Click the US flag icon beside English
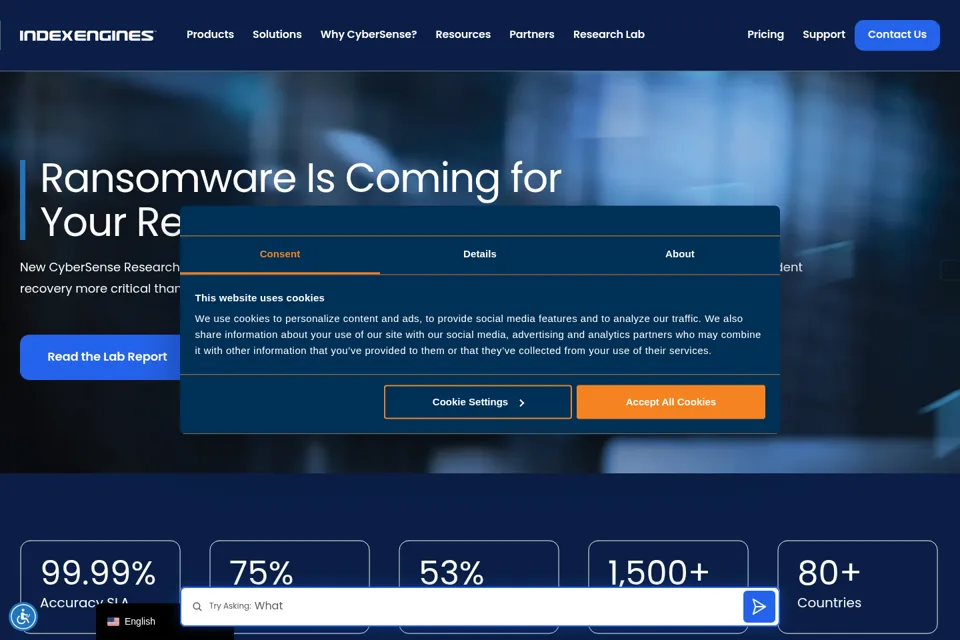This screenshot has height=640, width=960. [x=113, y=622]
